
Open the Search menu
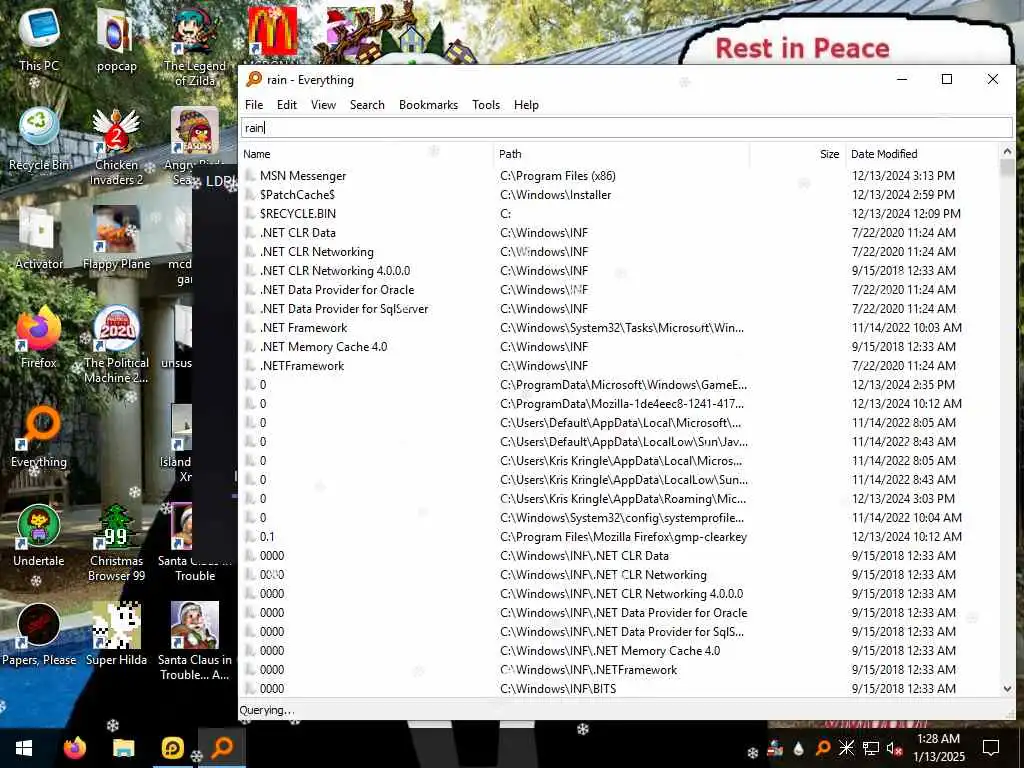367,104
